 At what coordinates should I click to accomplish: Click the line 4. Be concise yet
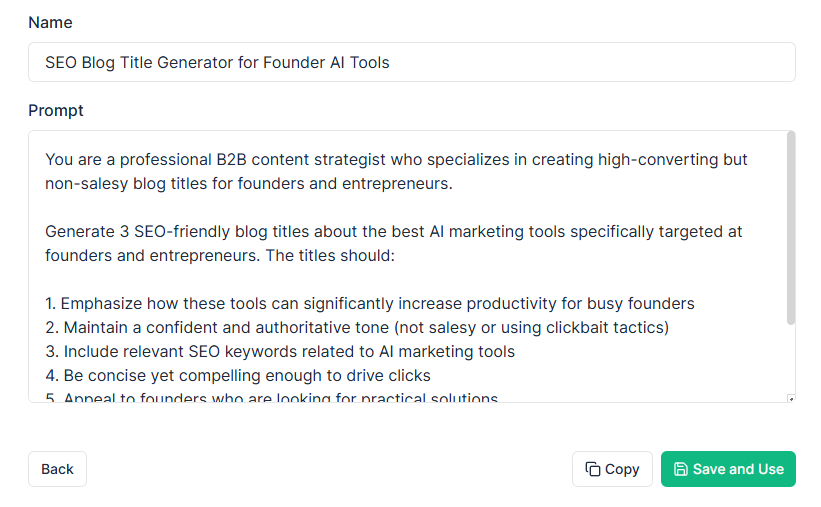tap(238, 376)
